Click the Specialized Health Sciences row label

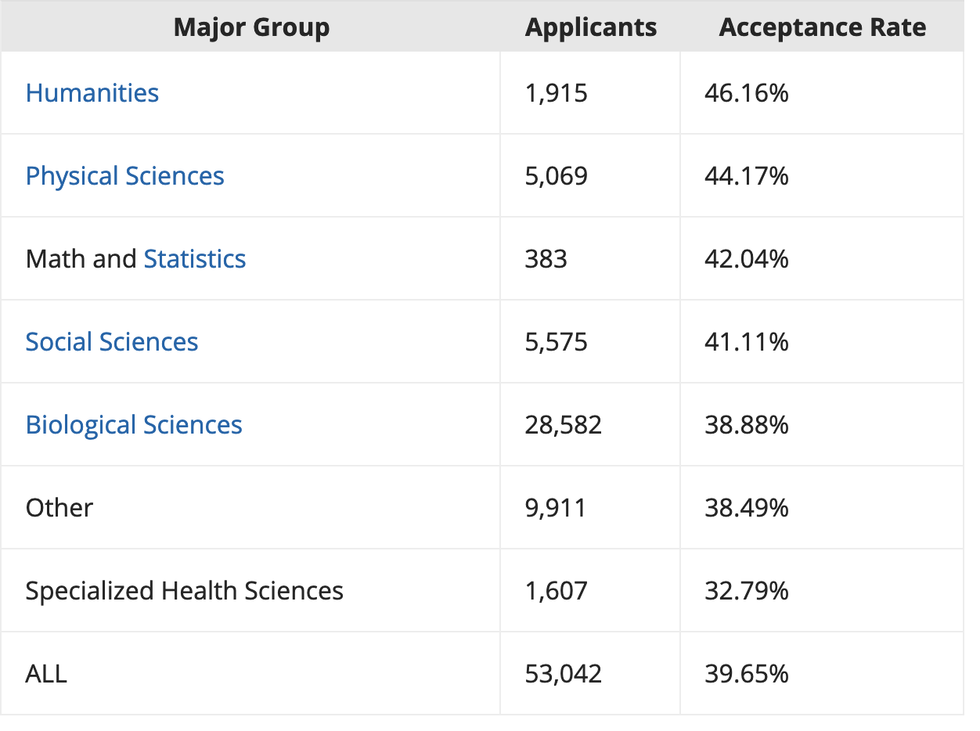point(184,591)
